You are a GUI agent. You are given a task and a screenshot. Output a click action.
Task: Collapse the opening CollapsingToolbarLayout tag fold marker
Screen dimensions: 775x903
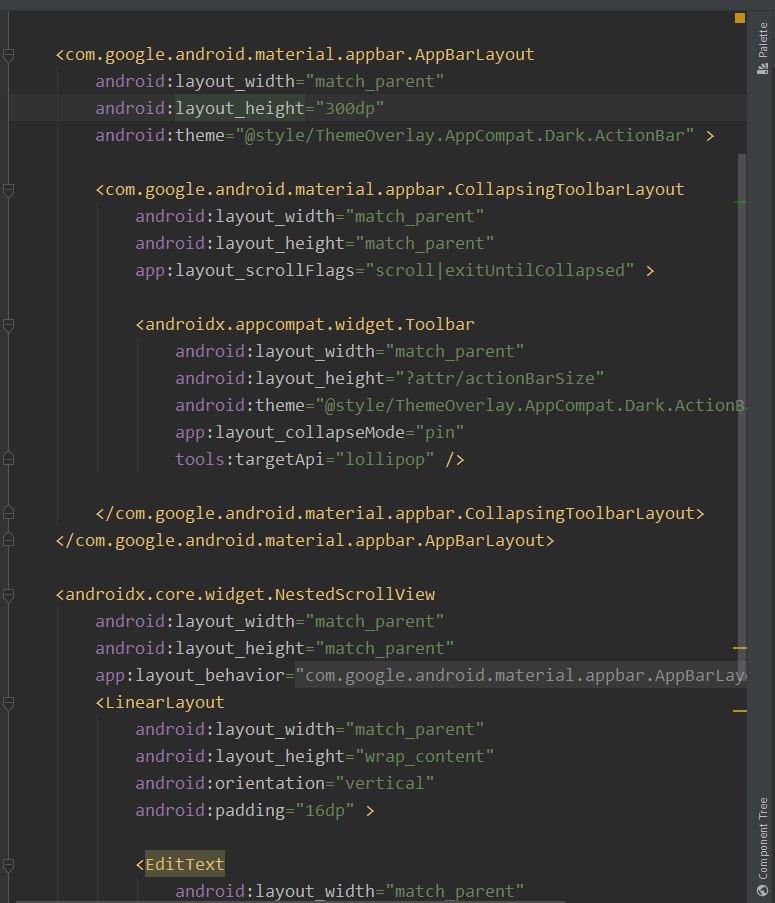tap(9, 190)
